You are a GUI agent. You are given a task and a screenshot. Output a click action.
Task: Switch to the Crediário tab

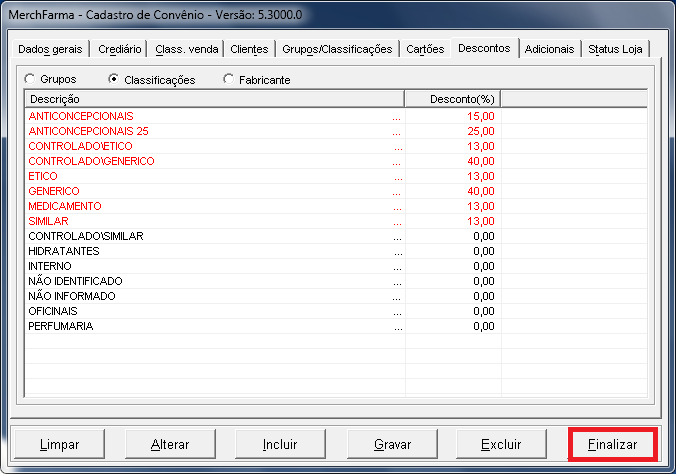121,49
